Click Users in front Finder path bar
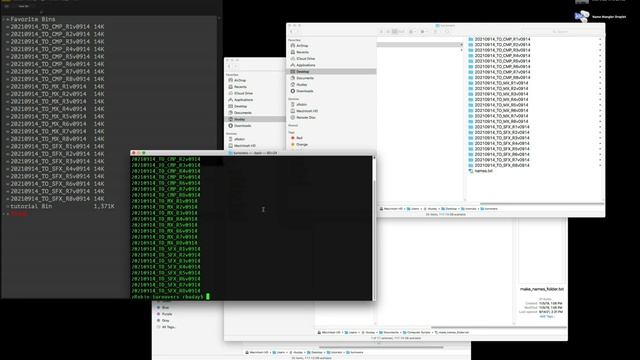Image resolution: width=640 pixels, height=360 pixels. (x=413, y=209)
